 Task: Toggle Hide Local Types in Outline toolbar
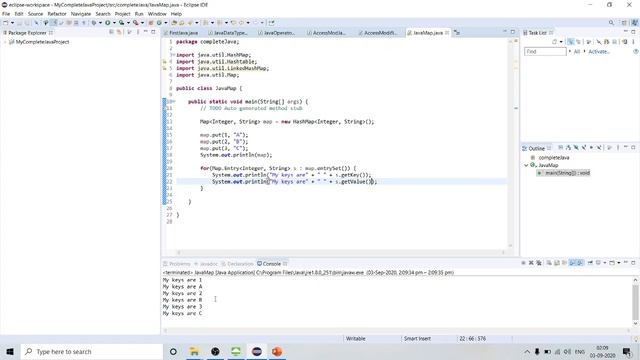[599, 148]
